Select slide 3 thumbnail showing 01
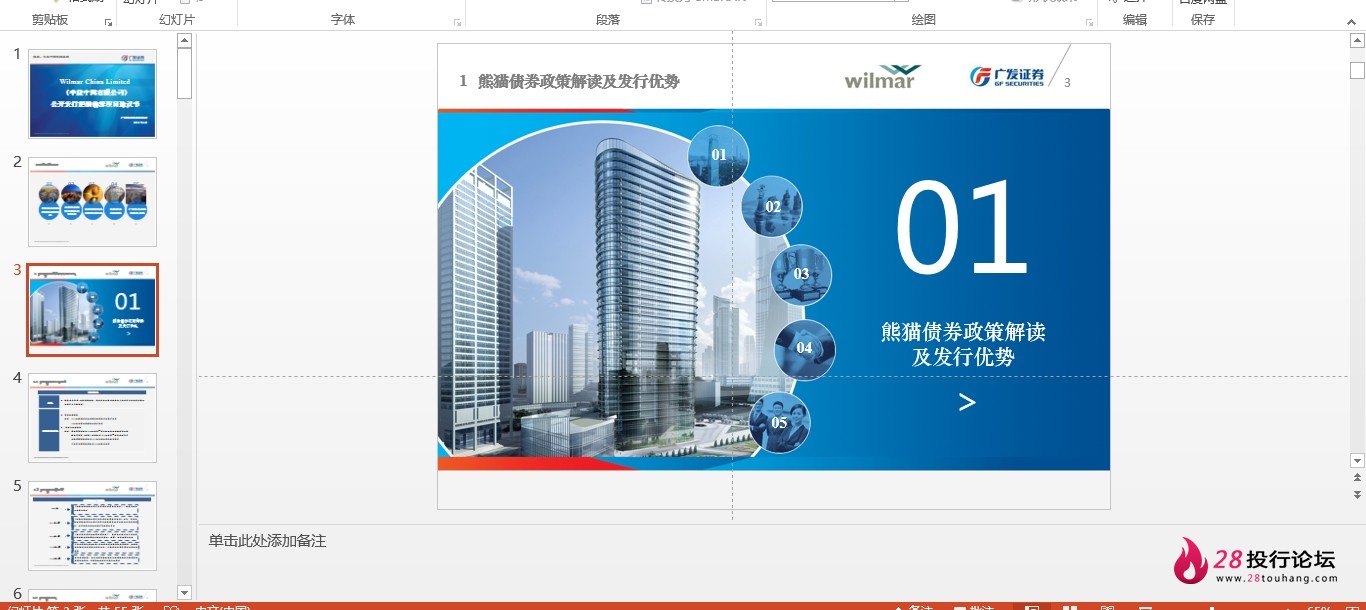Screen dimensions: 1366x610 coord(92,310)
